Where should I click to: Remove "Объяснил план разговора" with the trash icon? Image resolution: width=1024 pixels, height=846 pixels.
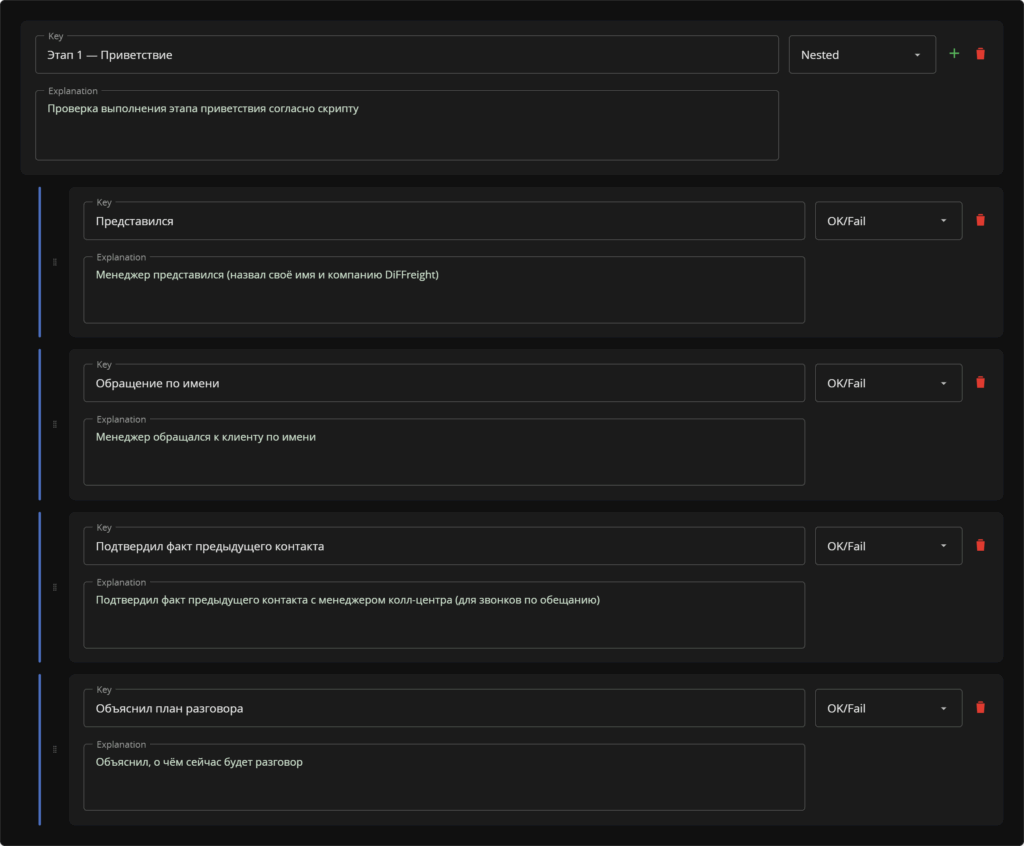pos(980,708)
